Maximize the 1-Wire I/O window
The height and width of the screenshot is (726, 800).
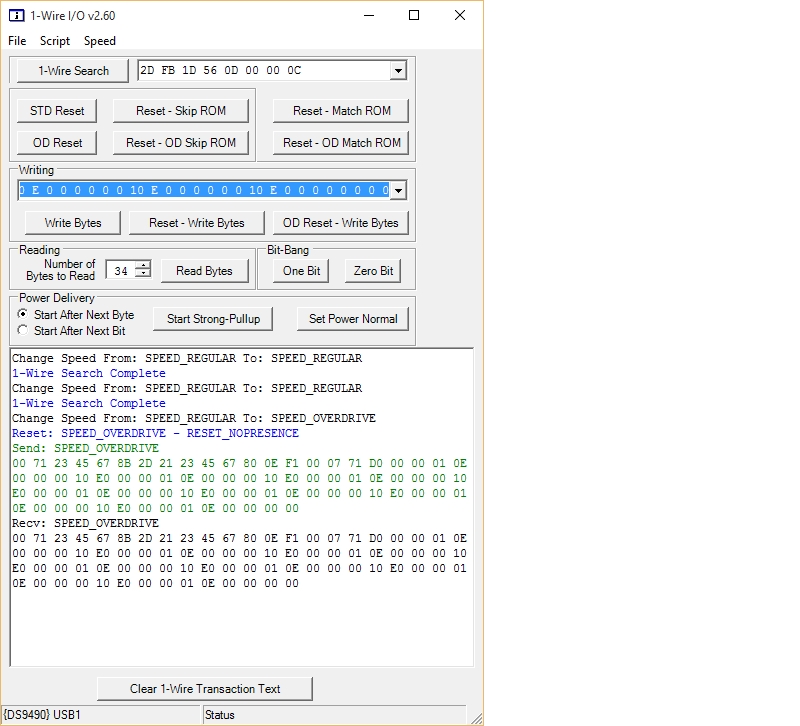(414, 15)
